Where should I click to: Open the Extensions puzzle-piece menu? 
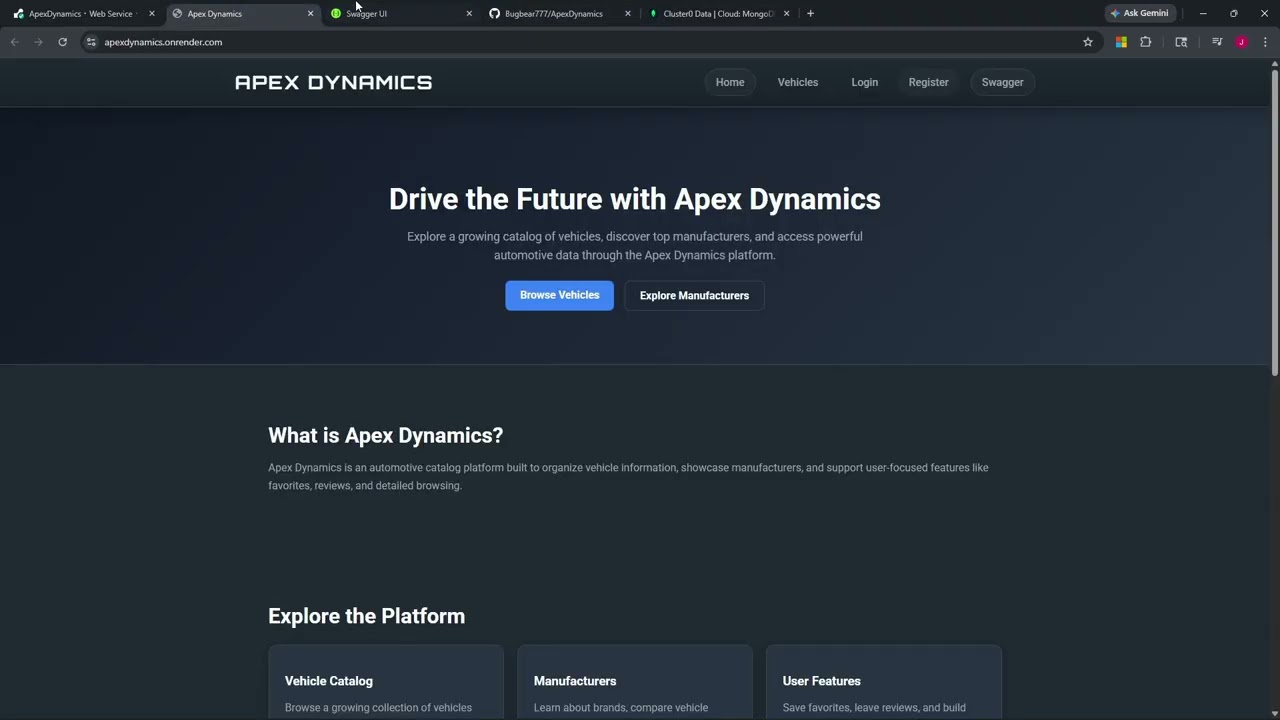pyautogui.click(x=1146, y=42)
